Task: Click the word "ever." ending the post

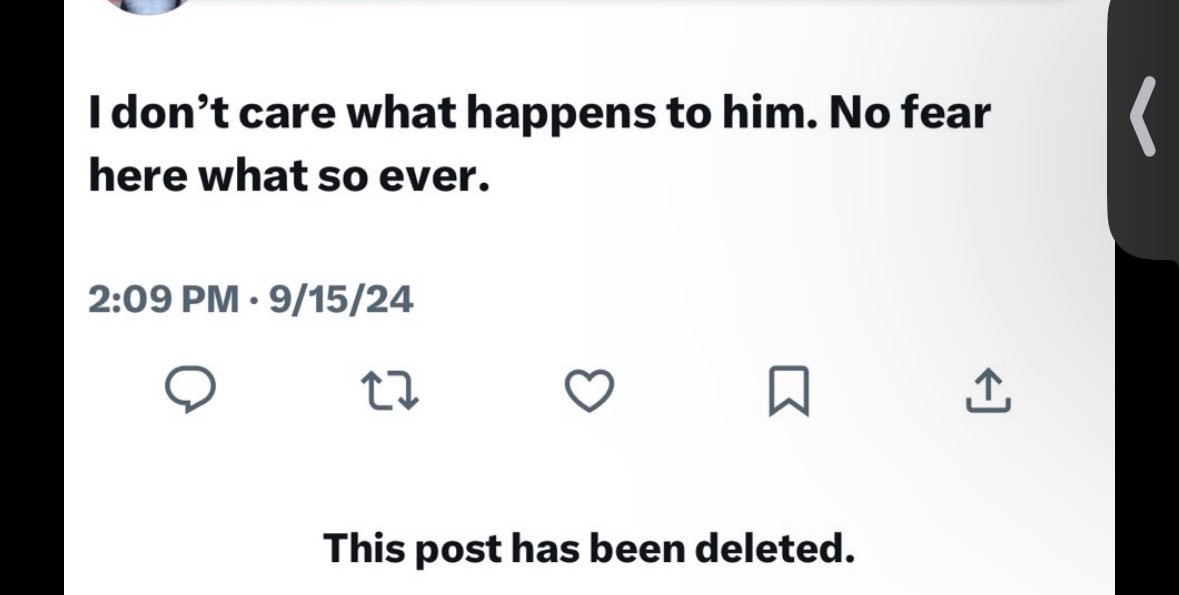Action: pos(446,176)
